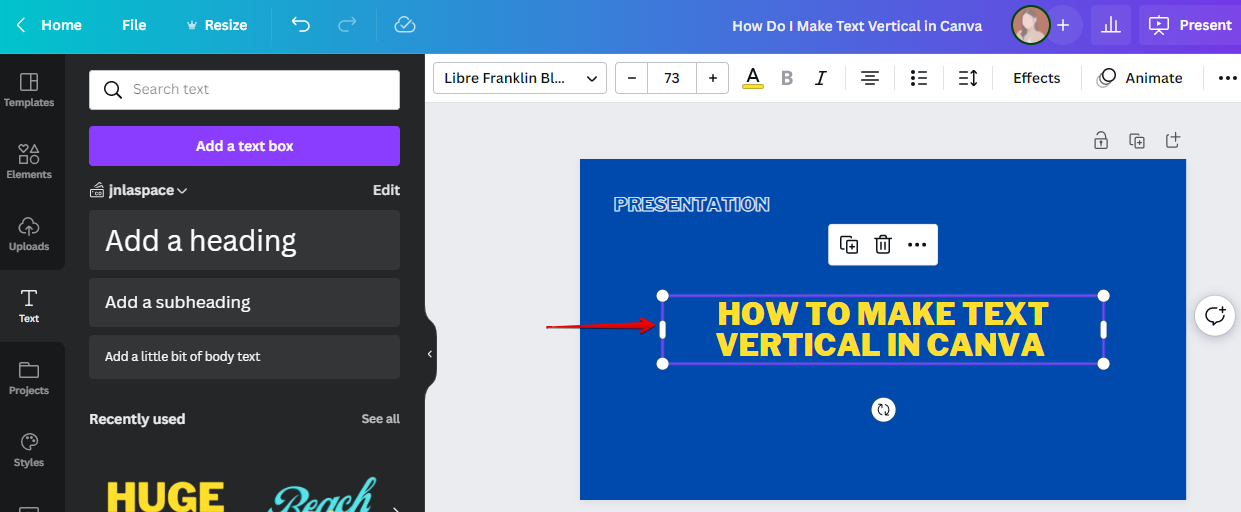This screenshot has height=512, width=1241.
Task: Click the Add a text box button
Action: coord(244,146)
